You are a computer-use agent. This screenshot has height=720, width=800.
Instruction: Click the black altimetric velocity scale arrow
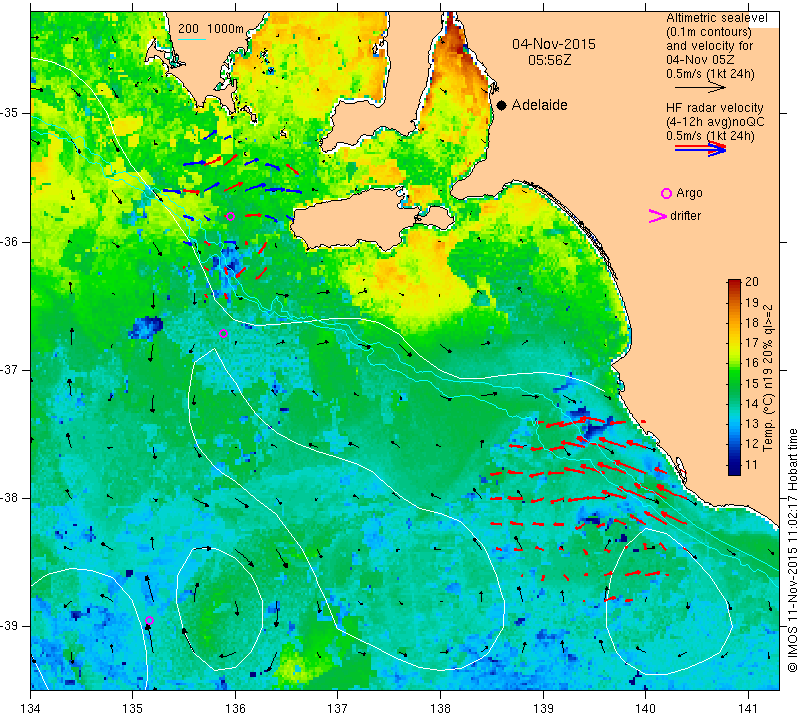click(700, 88)
